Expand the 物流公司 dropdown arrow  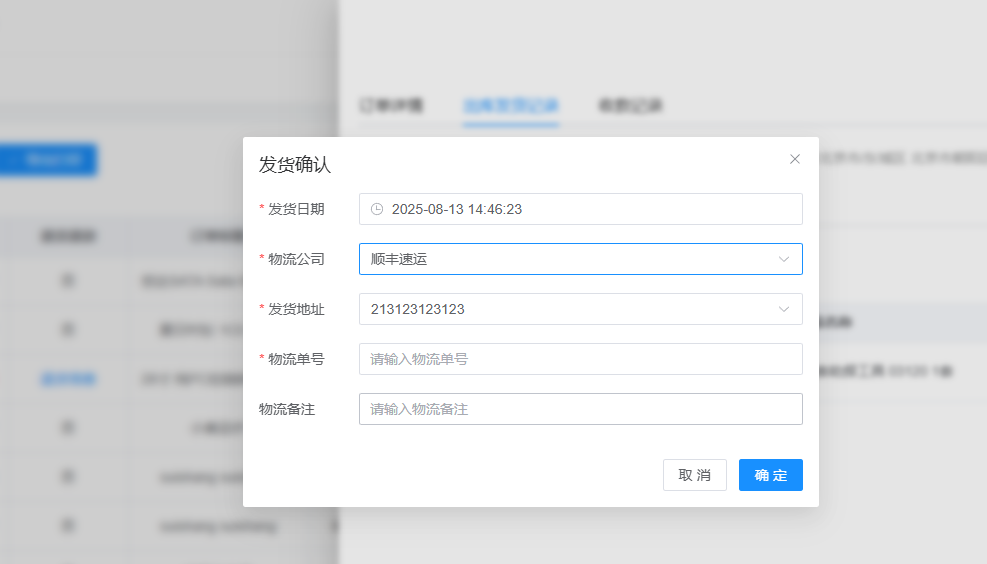pyautogui.click(x=784, y=259)
